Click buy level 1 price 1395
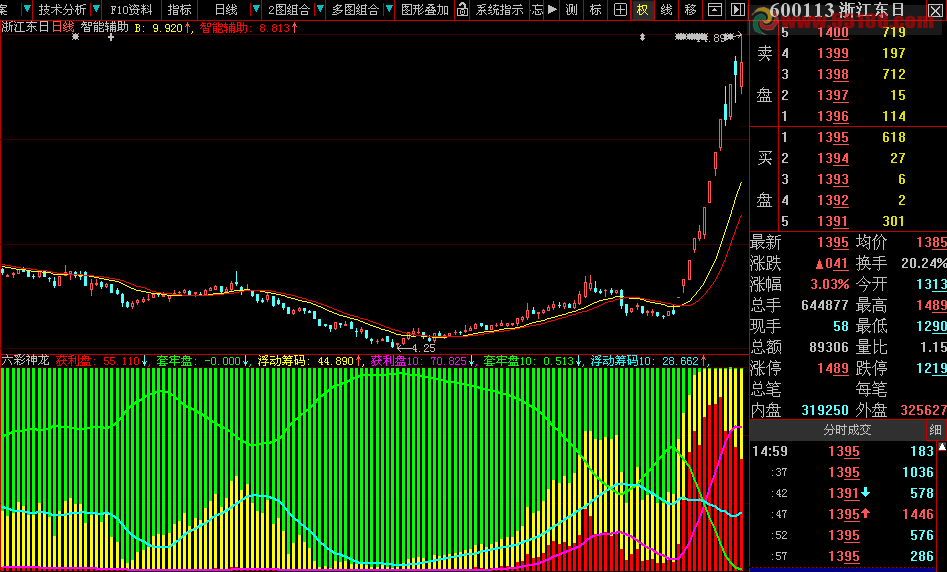This screenshot has width=947, height=572. coord(833,137)
